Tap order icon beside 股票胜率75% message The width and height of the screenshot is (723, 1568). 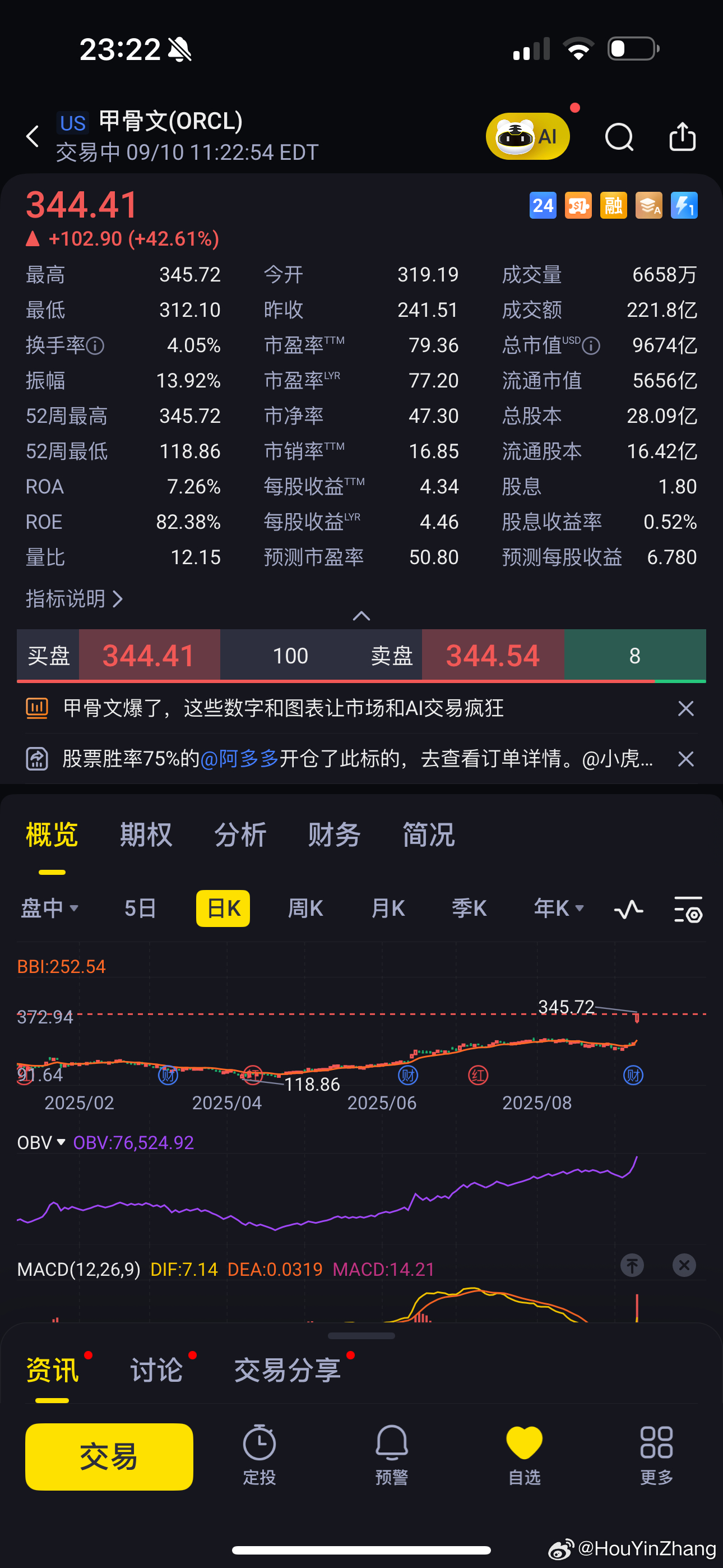(37, 758)
